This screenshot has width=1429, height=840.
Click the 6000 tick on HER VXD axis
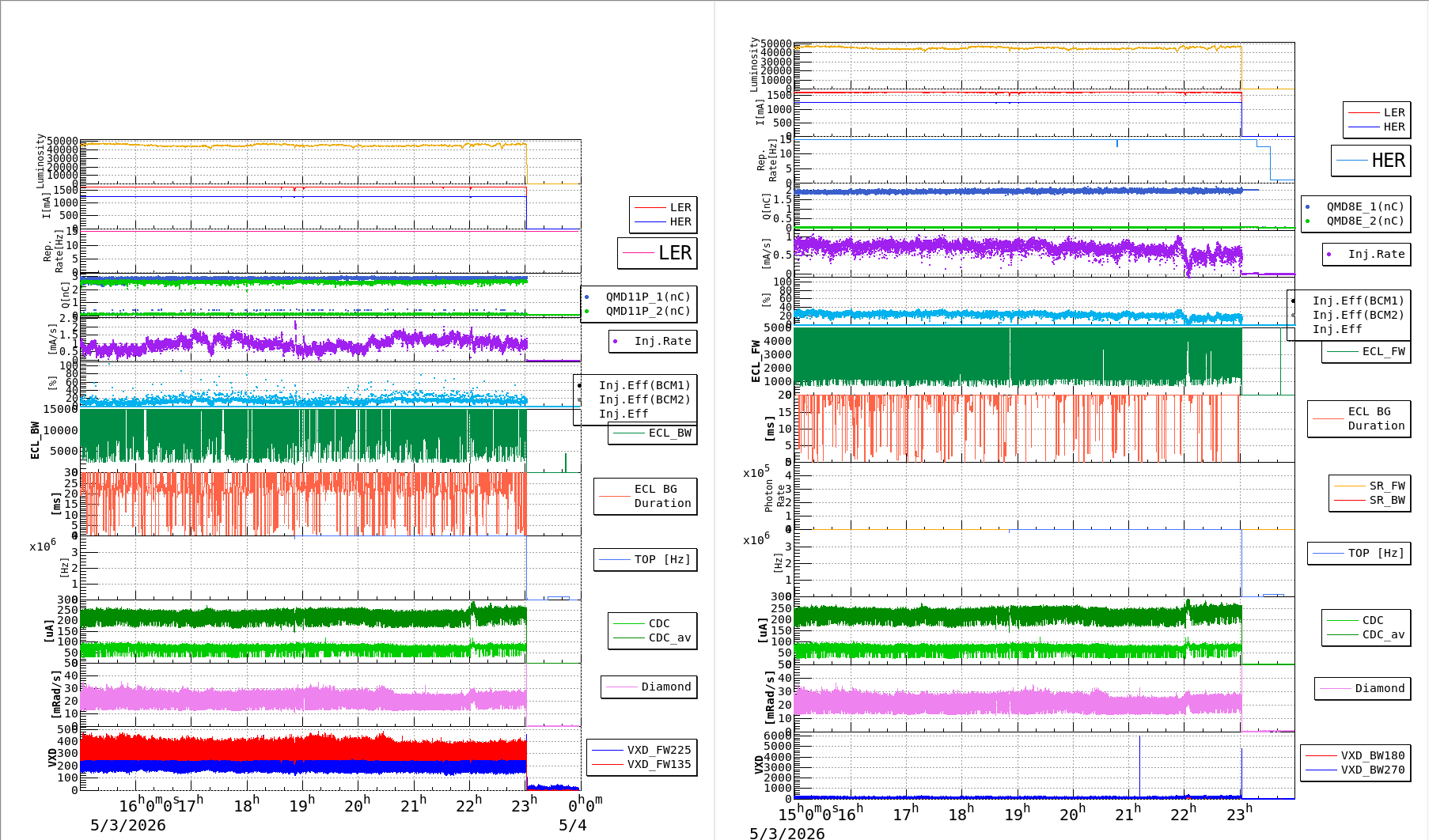(777, 736)
